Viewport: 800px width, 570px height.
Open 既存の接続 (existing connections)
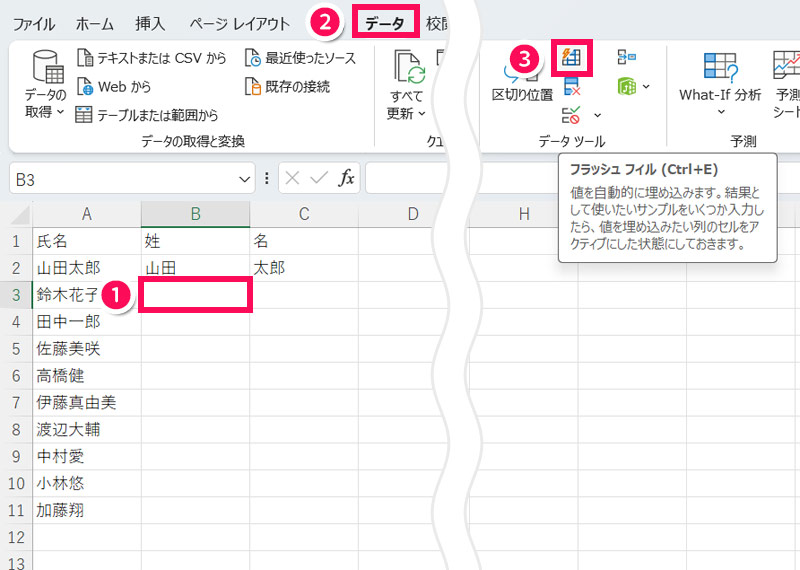[287, 87]
